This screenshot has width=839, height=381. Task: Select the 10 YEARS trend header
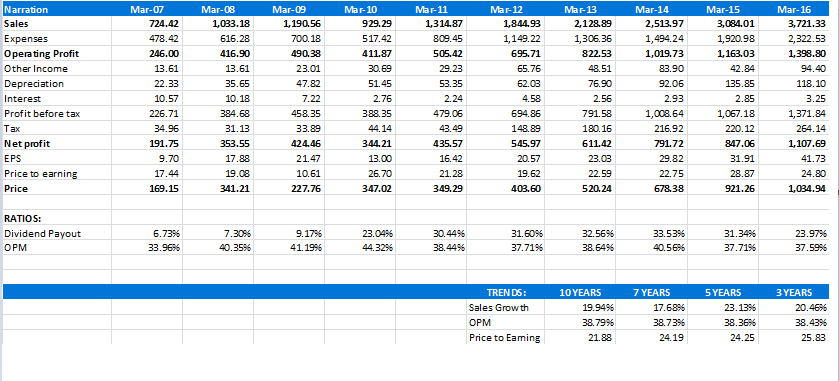580,292
